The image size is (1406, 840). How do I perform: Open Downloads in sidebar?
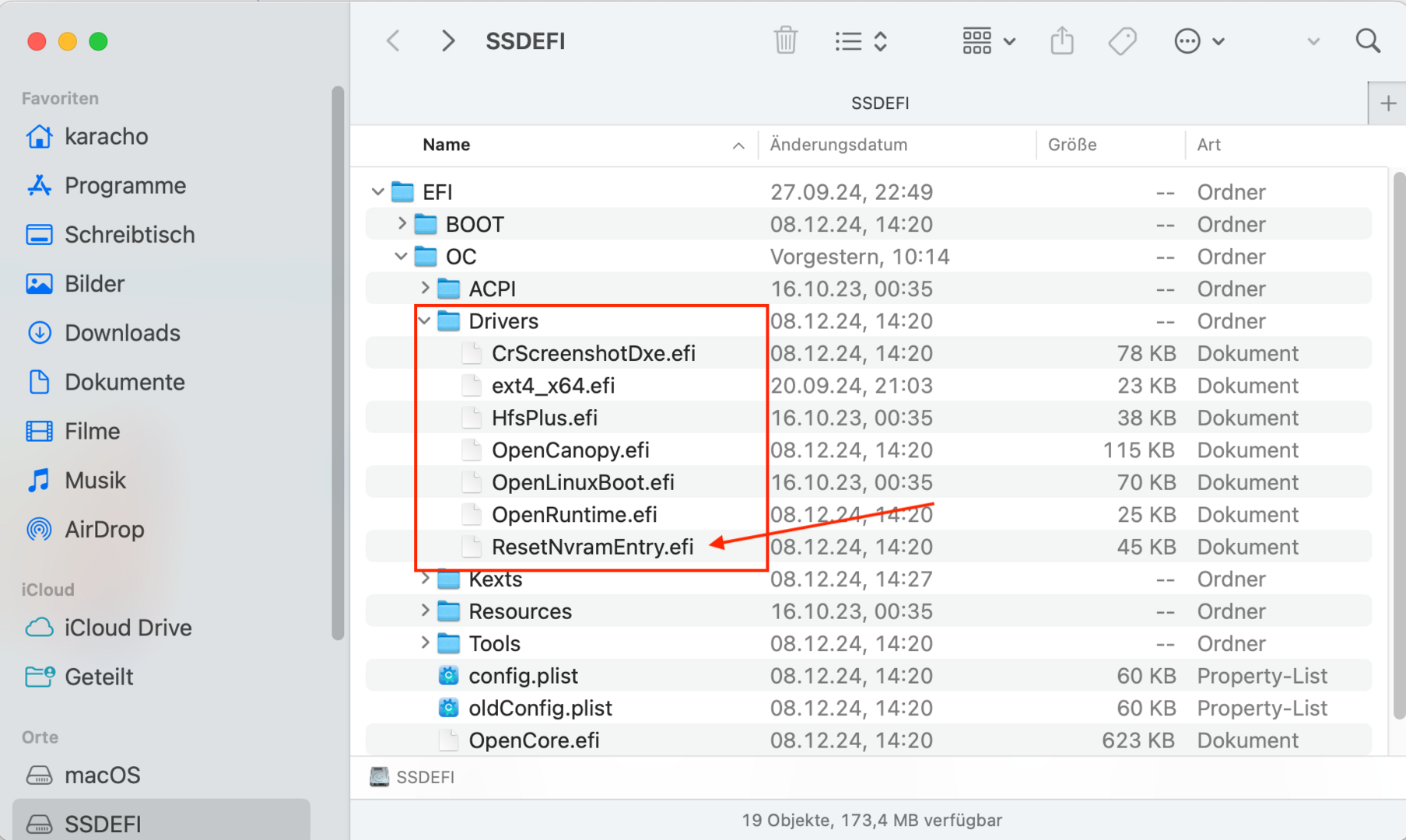click(103, 333)
